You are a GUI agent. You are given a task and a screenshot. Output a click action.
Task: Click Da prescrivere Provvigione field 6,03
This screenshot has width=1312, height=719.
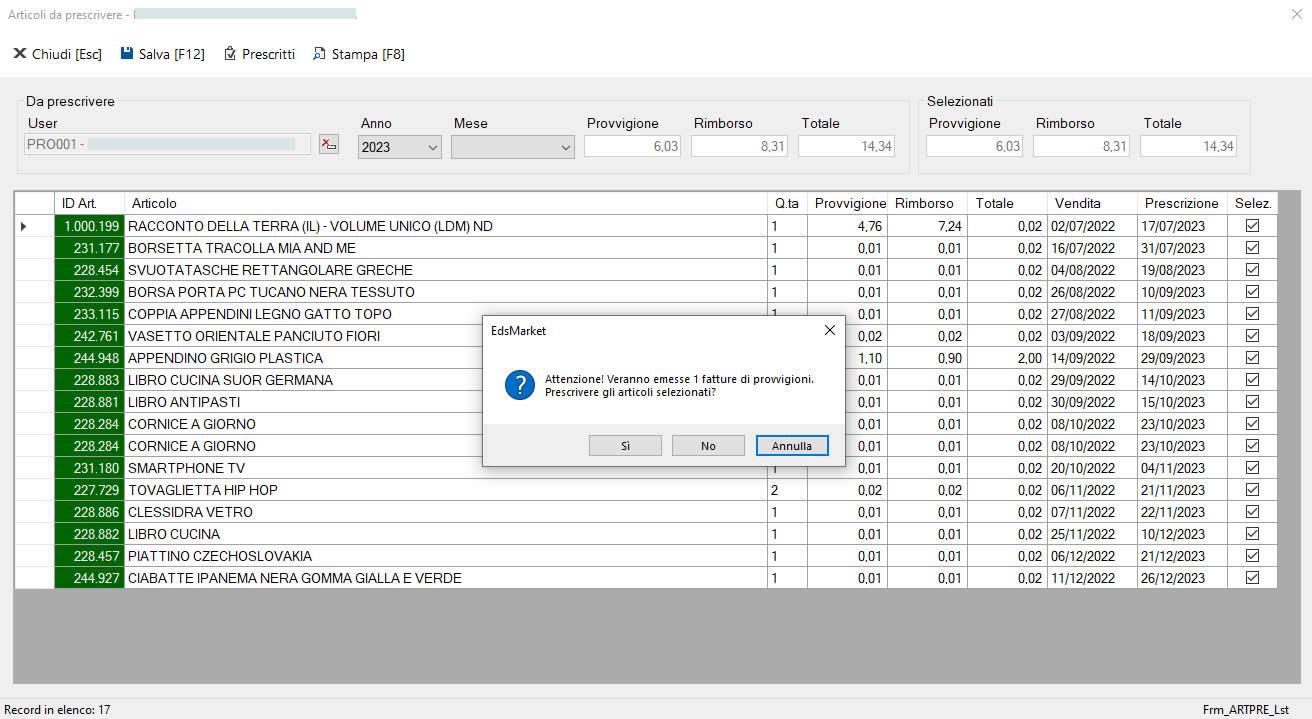point(632,146)
